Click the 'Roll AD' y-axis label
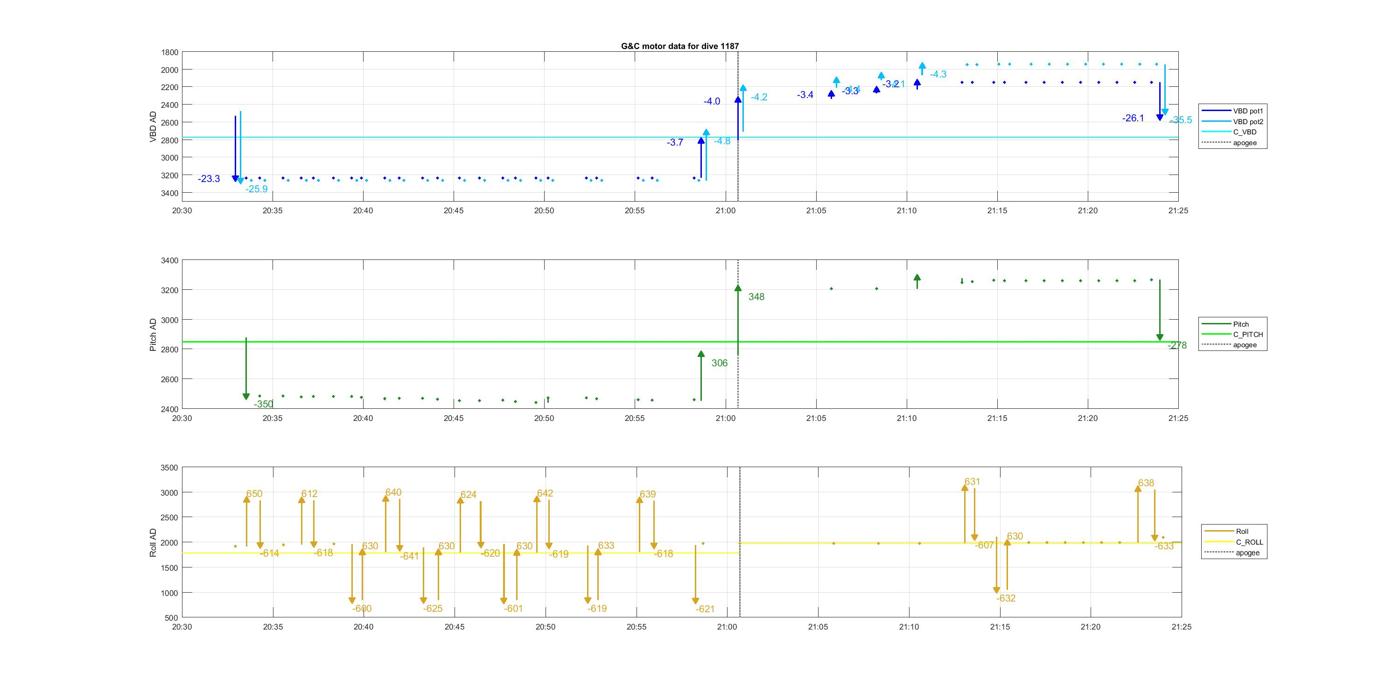The height and width of the screenshot is (693, 1400). coord(153,543)
